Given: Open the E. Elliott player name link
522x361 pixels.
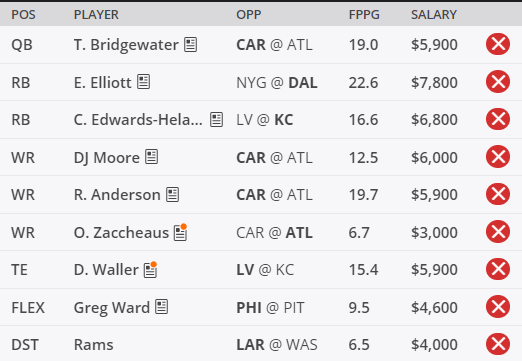Looking at the screenshot, I should coord(103,82).
